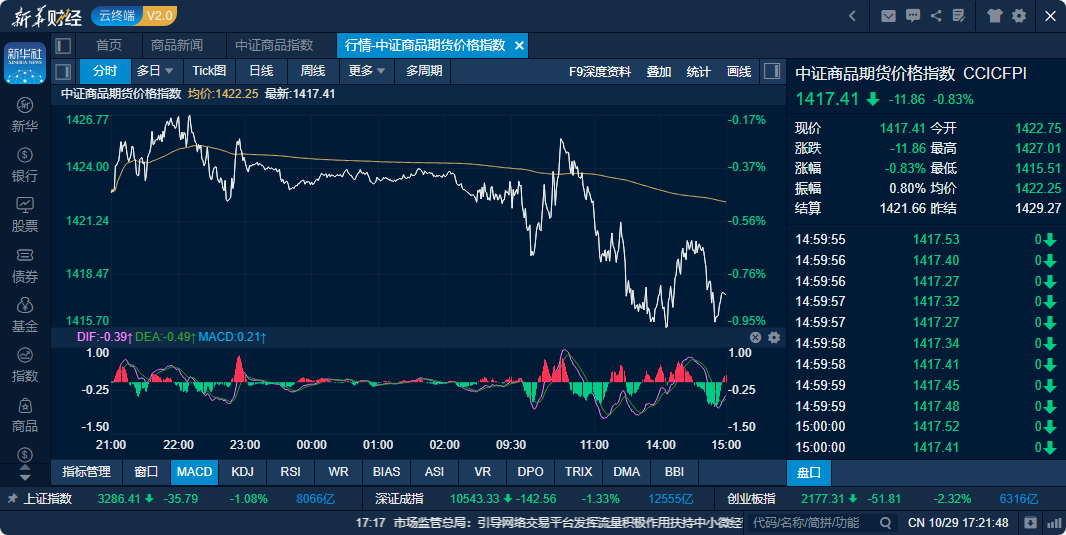Open 债券 bonds in the sidebar
This screenshot has height=535, width=1066.
pyautogui.click(x=25, y=265)
